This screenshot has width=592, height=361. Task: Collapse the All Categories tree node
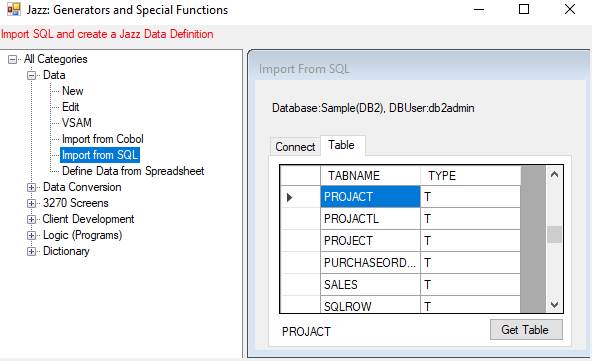pyautogui.click(x=12, y=59)
